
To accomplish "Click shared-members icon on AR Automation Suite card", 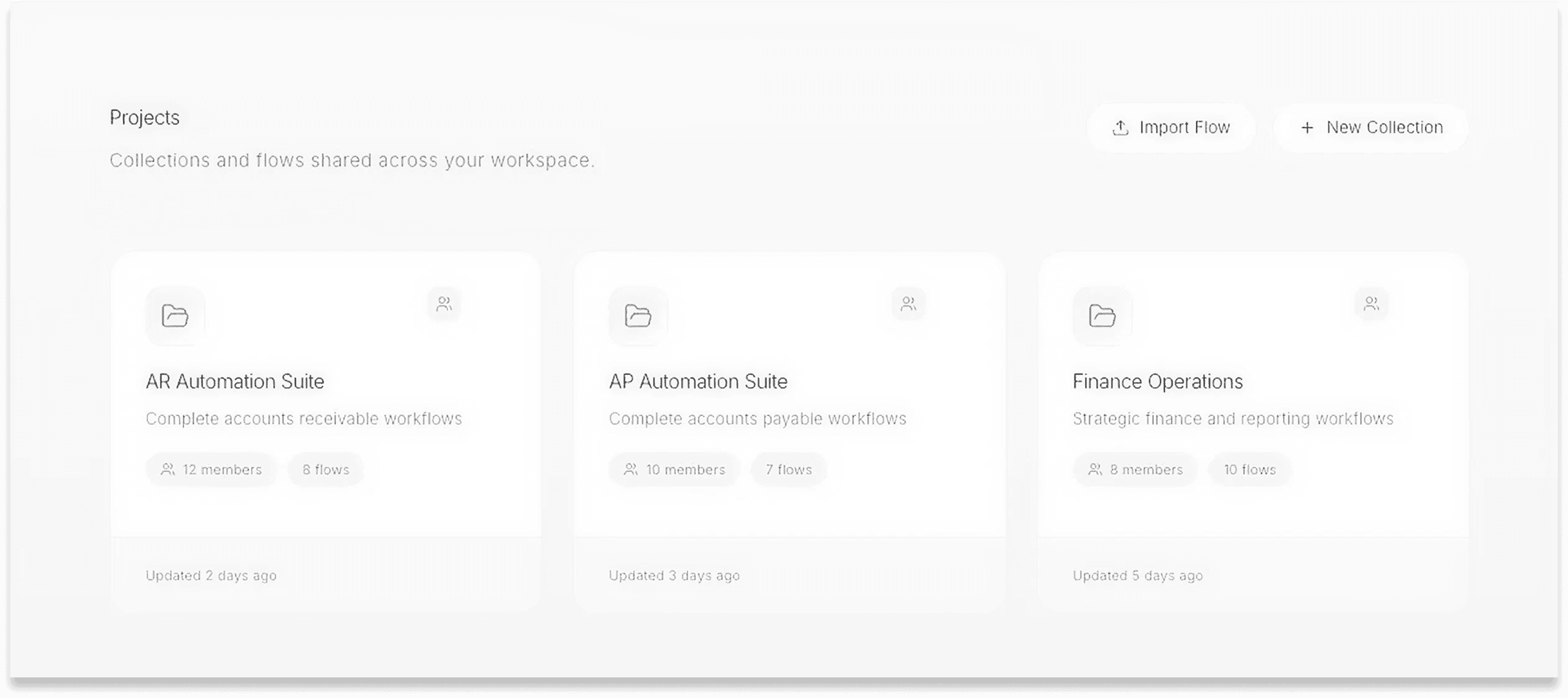I will coord(444,304).
